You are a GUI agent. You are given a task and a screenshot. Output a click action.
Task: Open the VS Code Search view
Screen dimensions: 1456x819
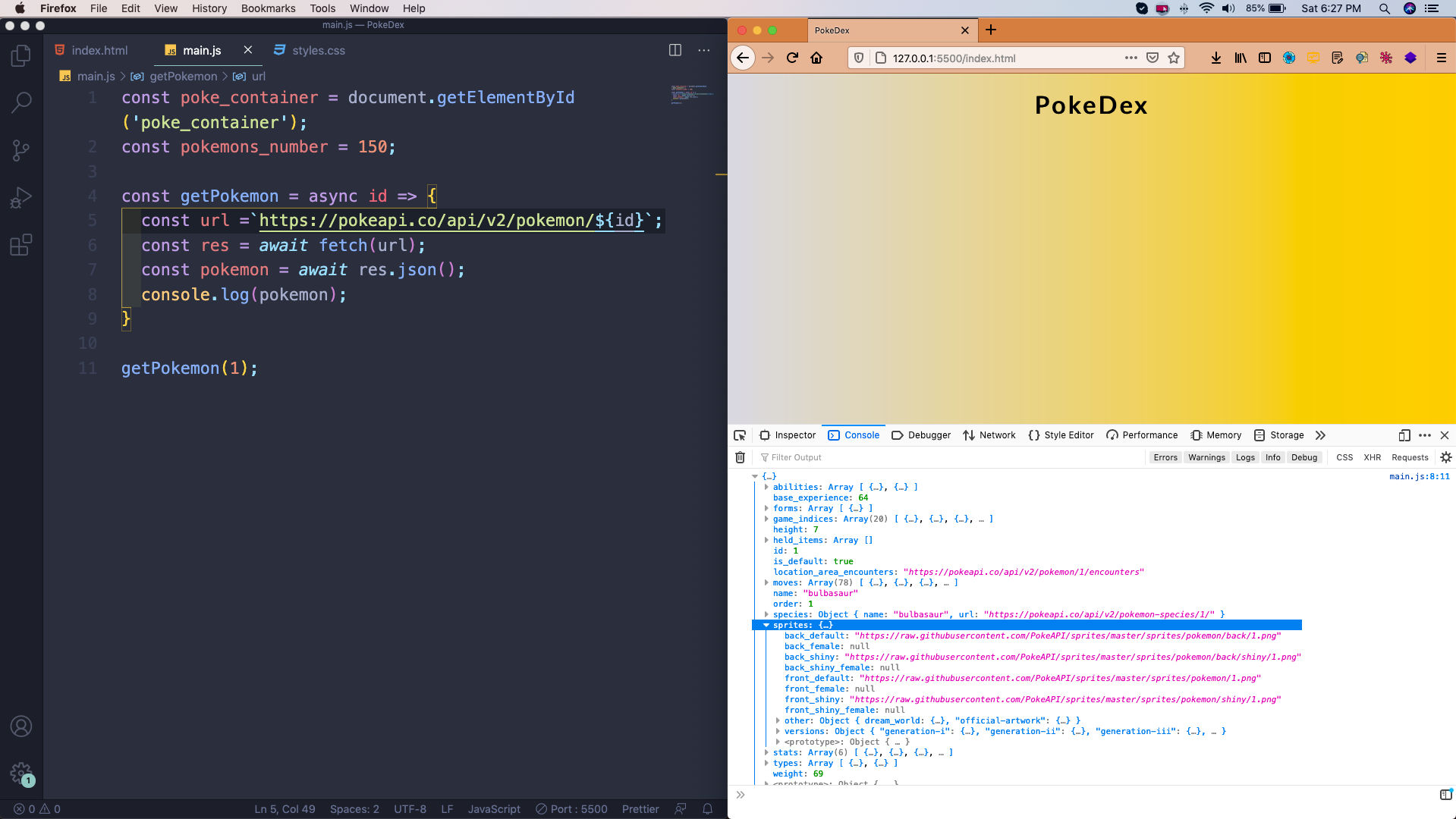pyautogui.click(x=21, y=102)
